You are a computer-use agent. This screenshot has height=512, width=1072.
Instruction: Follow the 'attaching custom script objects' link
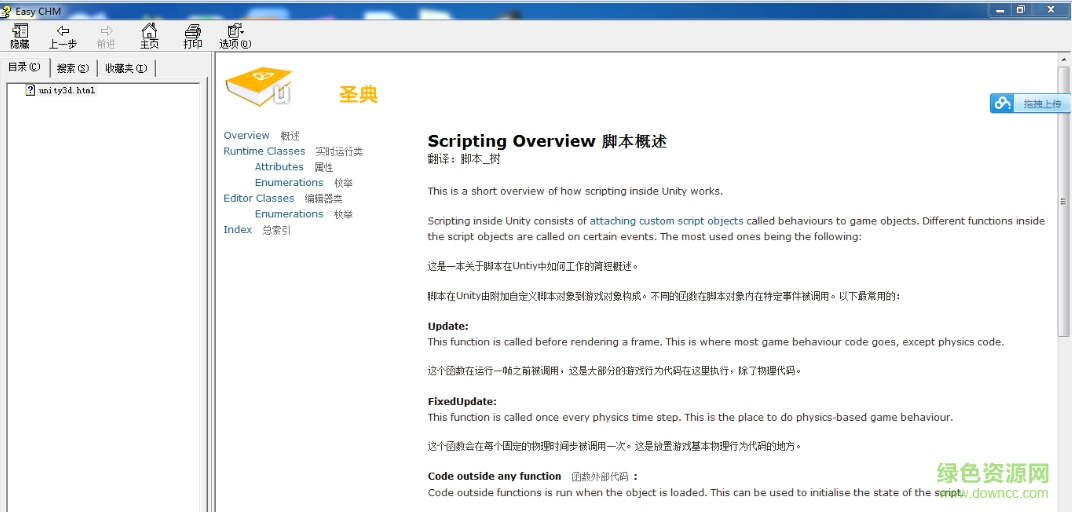point(667,221)
